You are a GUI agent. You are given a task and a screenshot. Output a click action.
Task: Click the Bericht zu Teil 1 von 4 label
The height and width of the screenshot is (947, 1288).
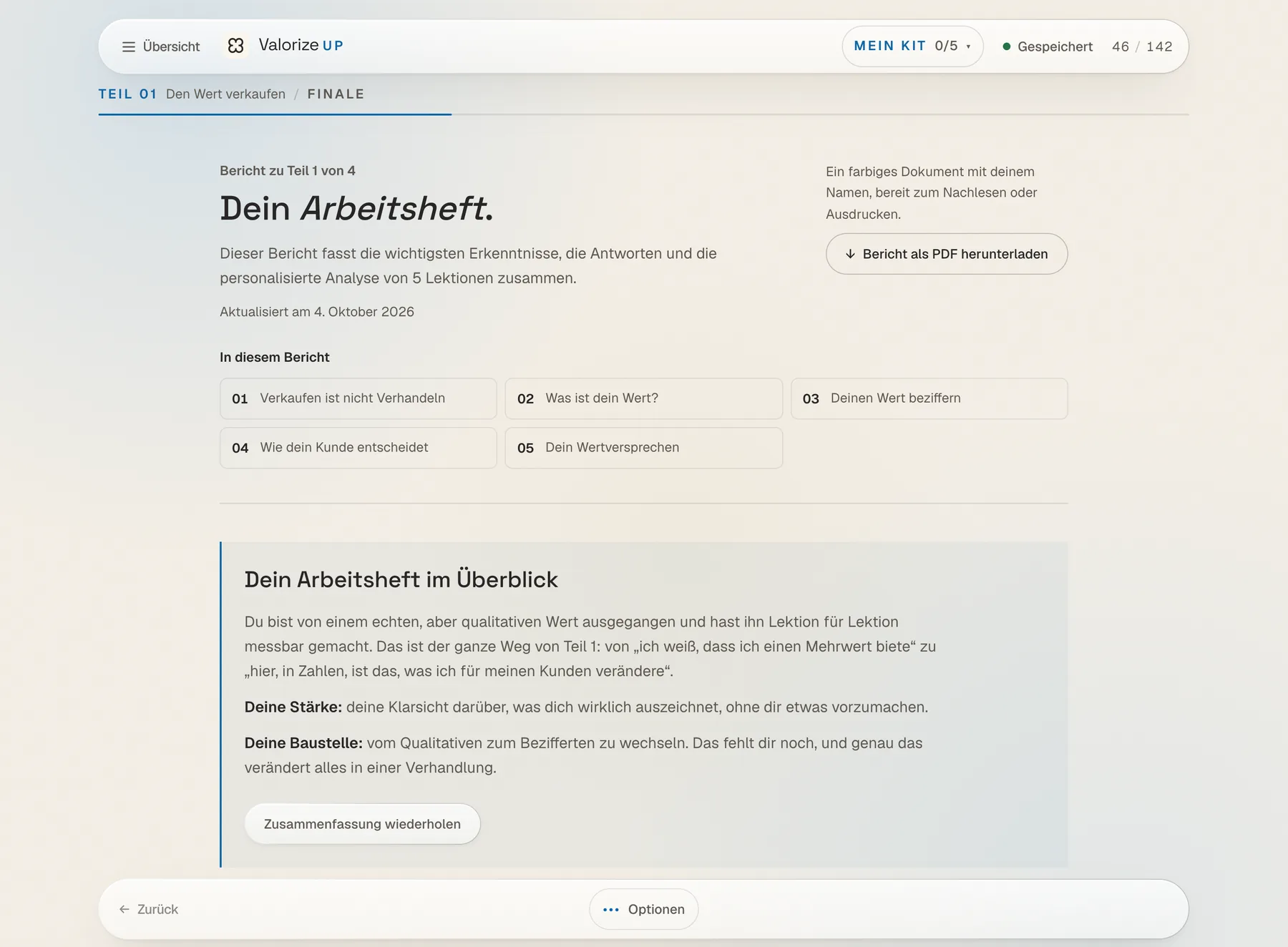288,171
